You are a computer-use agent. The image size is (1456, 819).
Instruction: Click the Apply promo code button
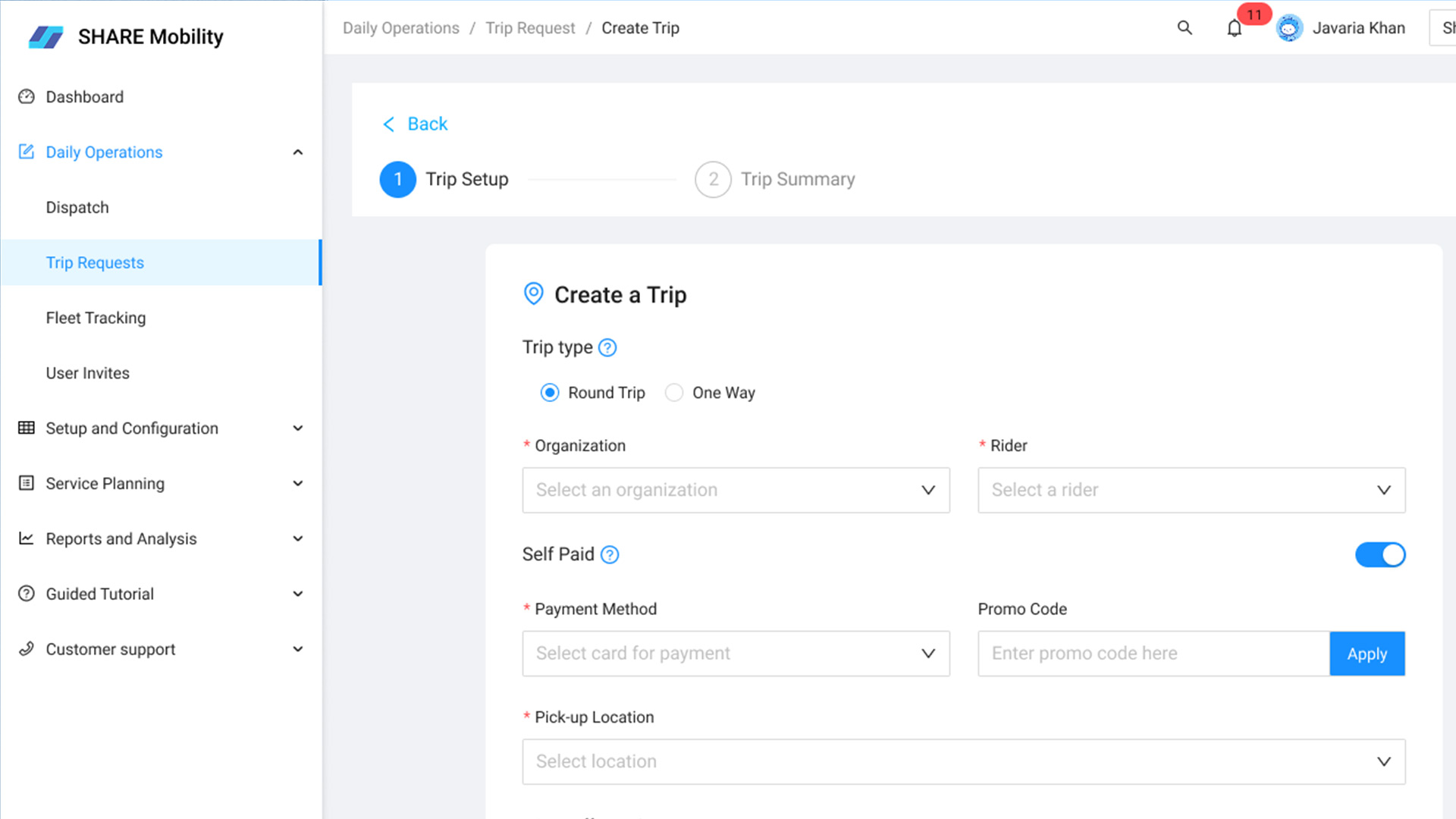click(1367, 654)
